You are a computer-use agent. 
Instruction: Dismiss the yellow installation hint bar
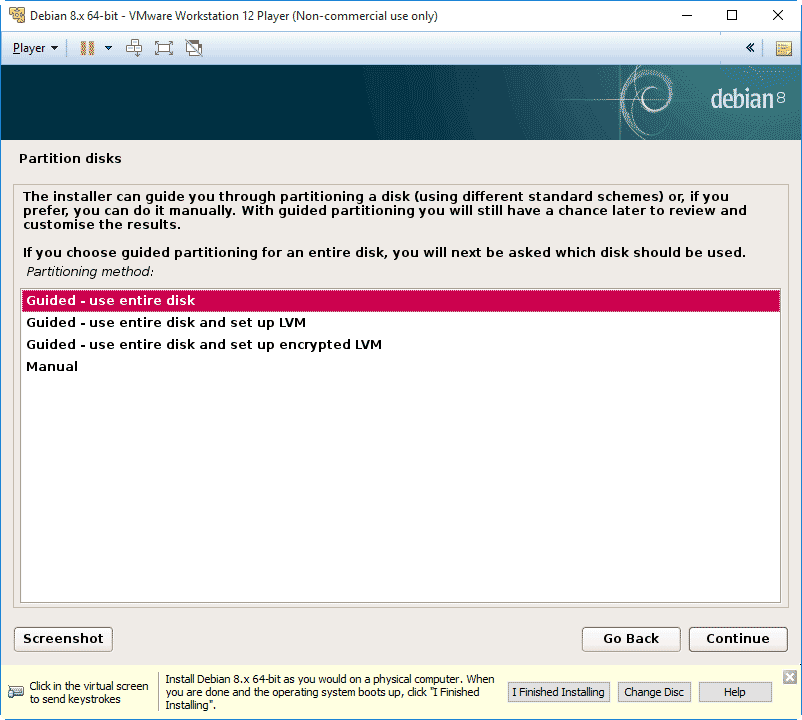[x=790, y=677]
